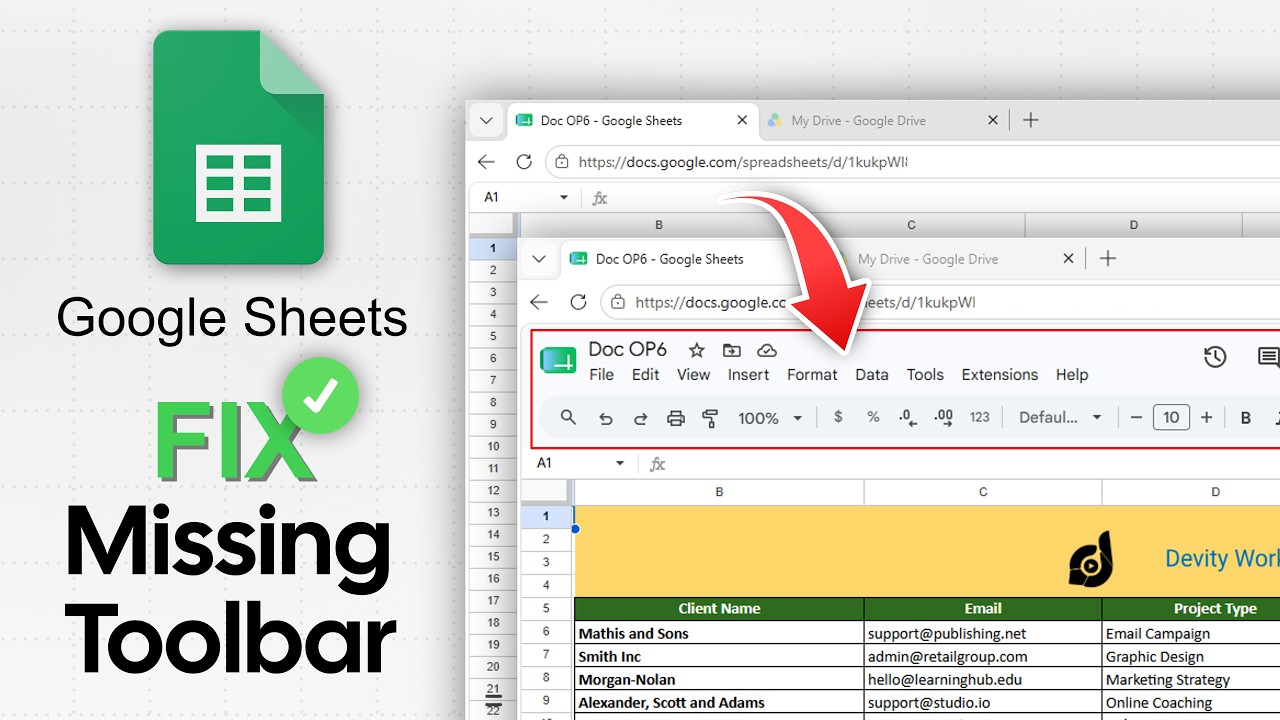
Task: Open the File menu
Action: pos(602,374)
